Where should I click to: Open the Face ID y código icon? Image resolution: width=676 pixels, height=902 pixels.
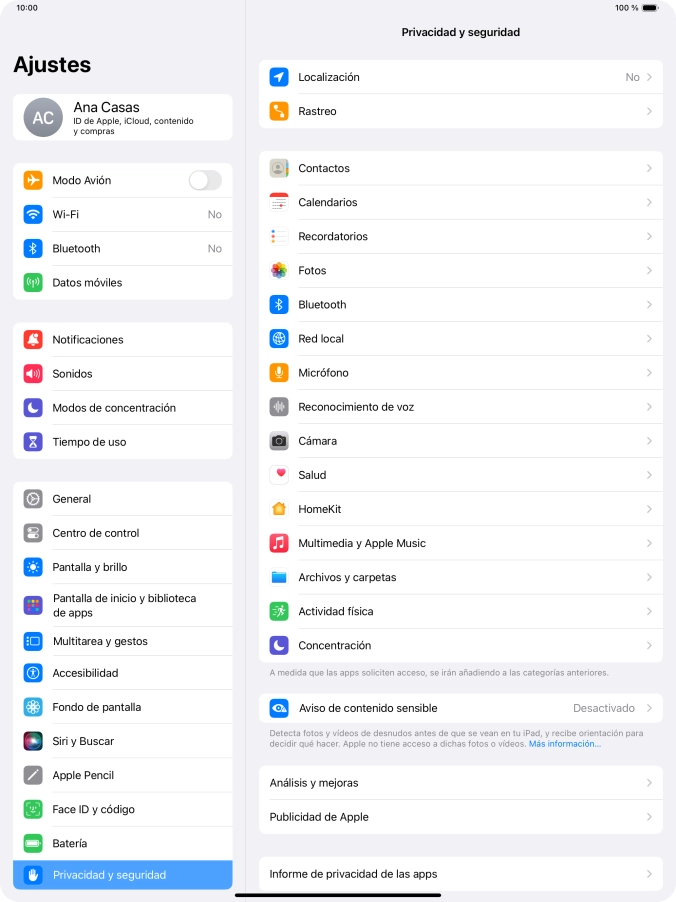[33, 809]
